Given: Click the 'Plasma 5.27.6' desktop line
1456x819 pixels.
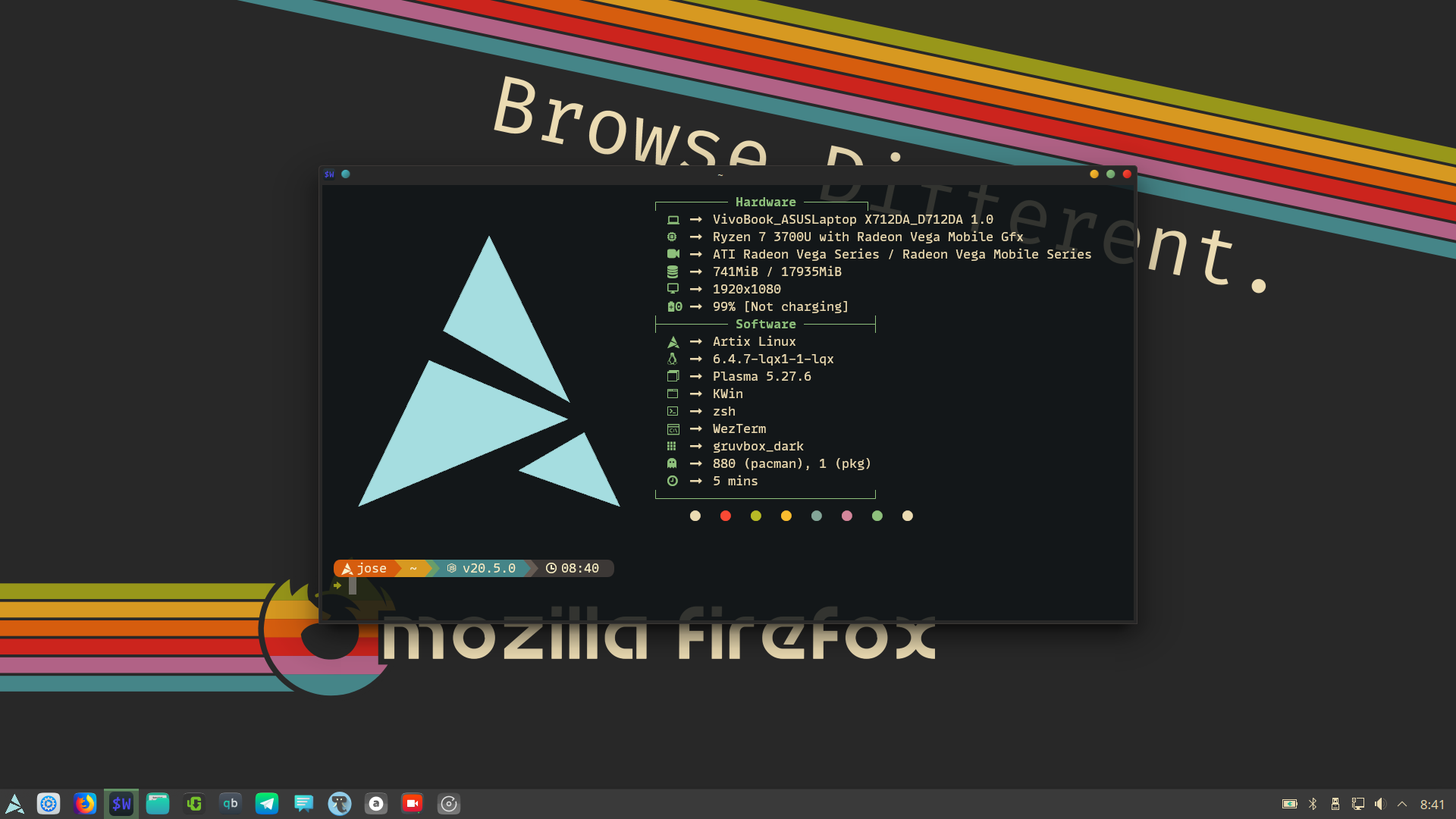Looking at the screenshot, I should tap(762, 377).
